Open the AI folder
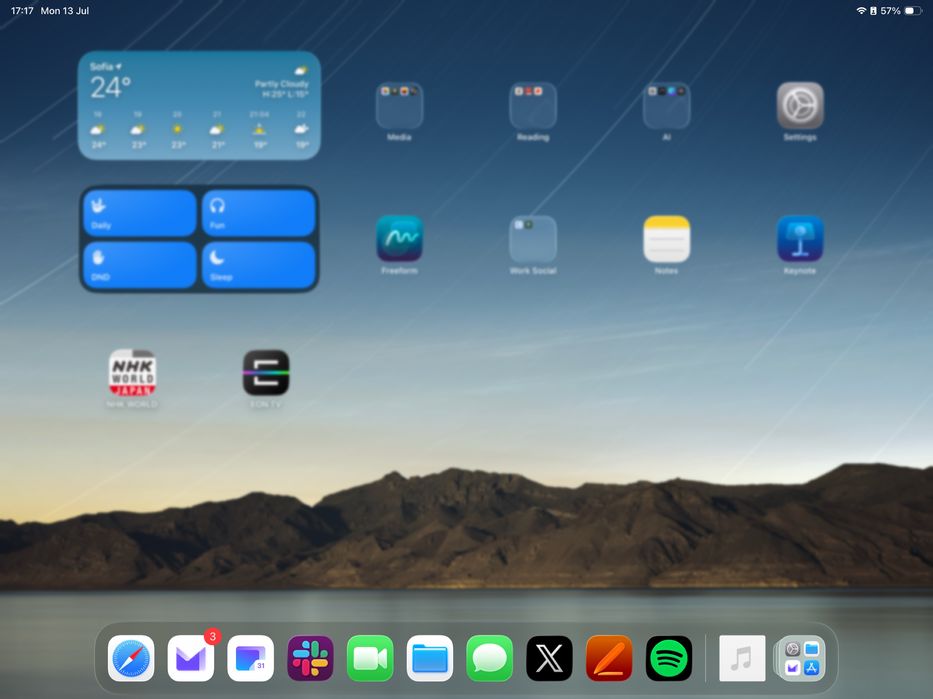The height and width of the screenshot is (699, 933). tap(666, 105)
